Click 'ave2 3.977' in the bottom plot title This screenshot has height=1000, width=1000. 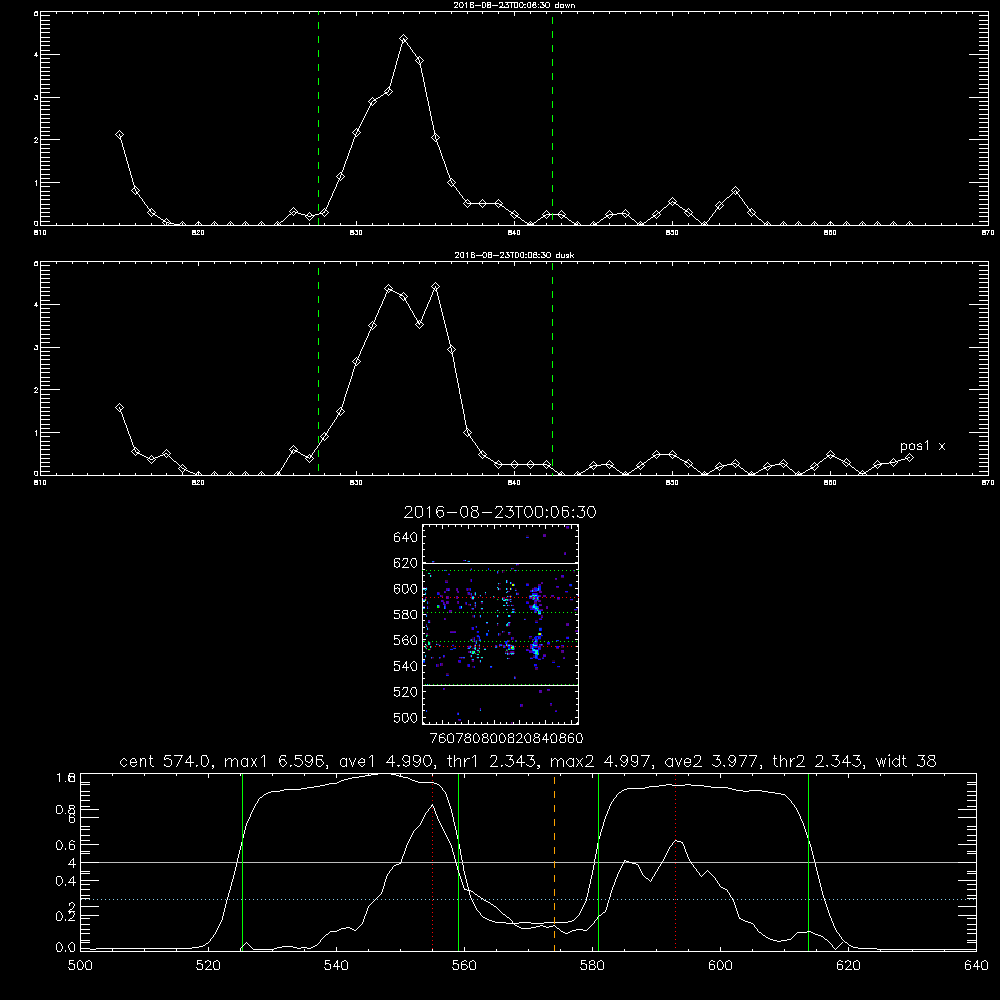pos(712,761)
